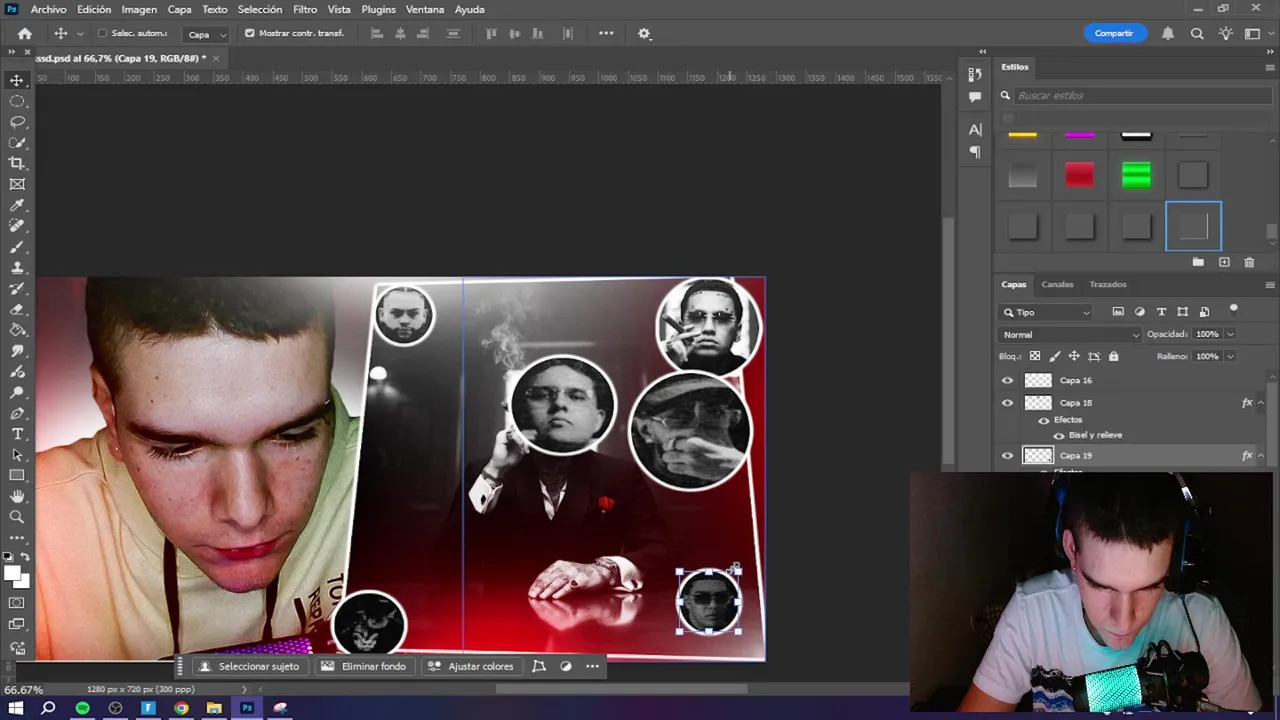Viewport: 1280px width, 720px height.
Task: Switch to the Canales tab
Action: tap(1057, 284)
